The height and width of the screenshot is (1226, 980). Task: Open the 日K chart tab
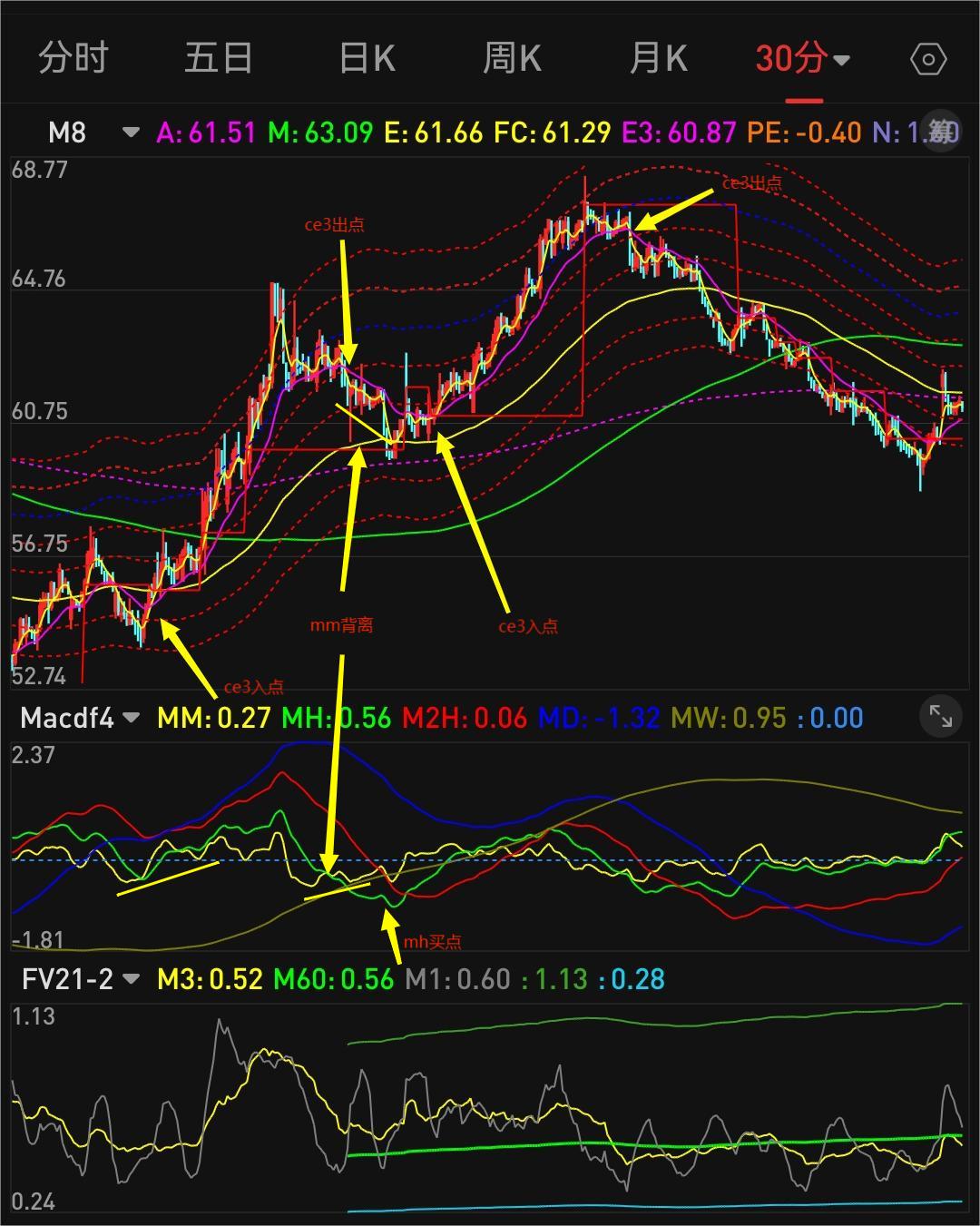pos(367,59)
